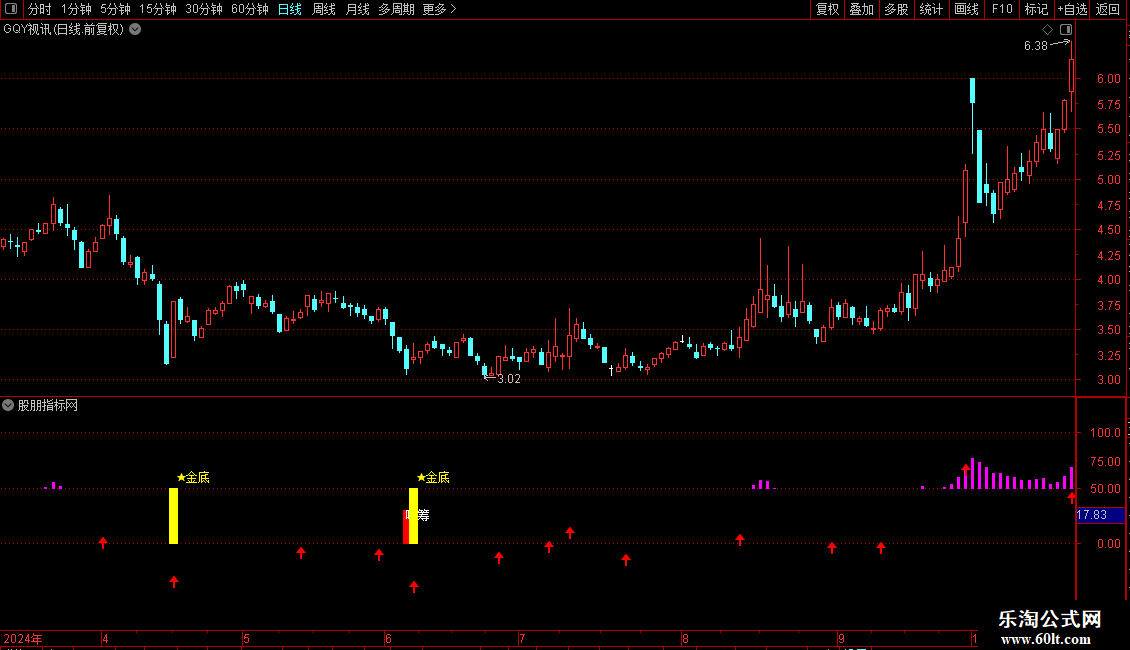Open the 复权 adjustment menu
The image size is (1130, 650).
(x=827, y=9)
